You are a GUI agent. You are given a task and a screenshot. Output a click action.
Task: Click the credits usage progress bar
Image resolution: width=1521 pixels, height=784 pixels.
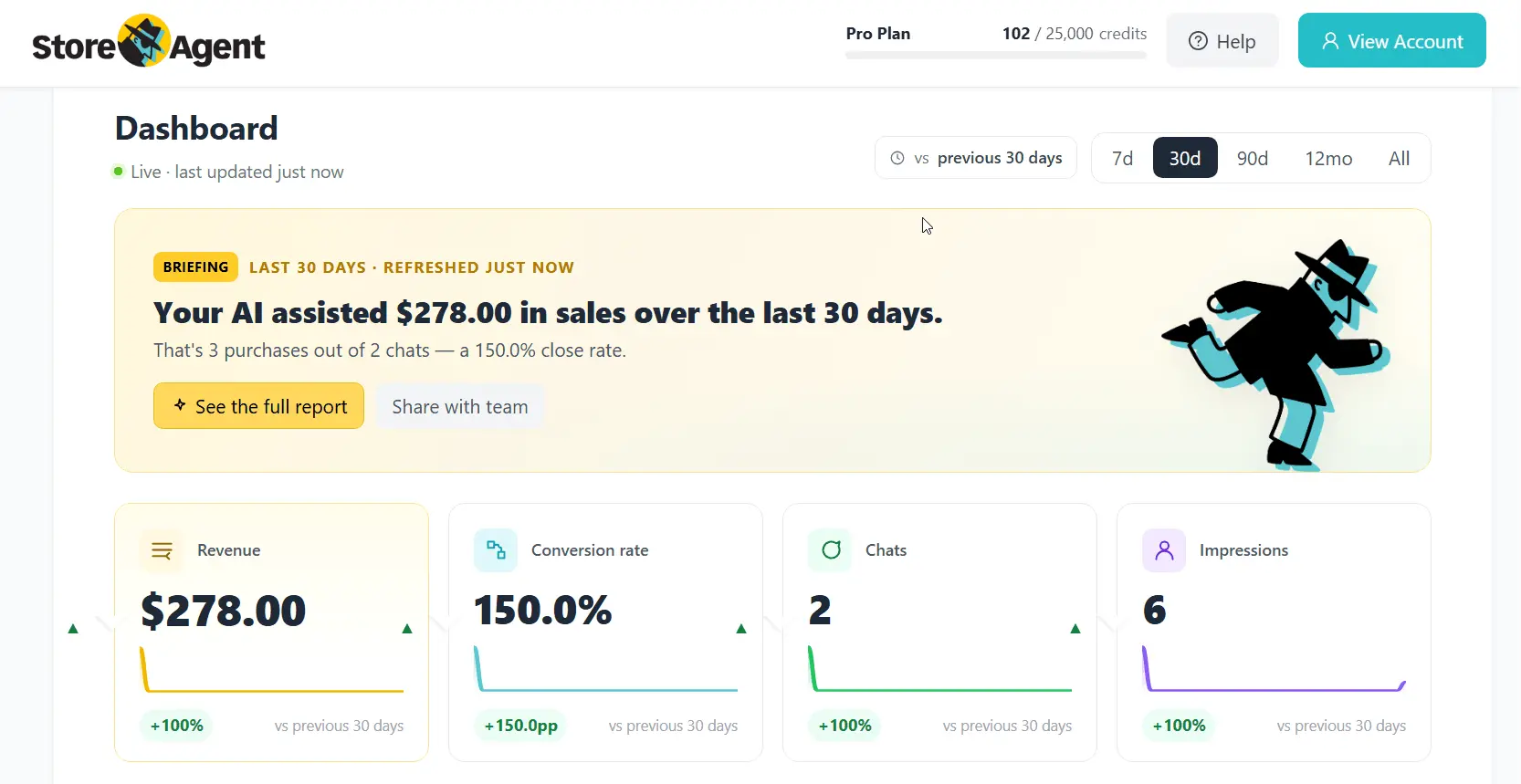(x=996, y=56)
